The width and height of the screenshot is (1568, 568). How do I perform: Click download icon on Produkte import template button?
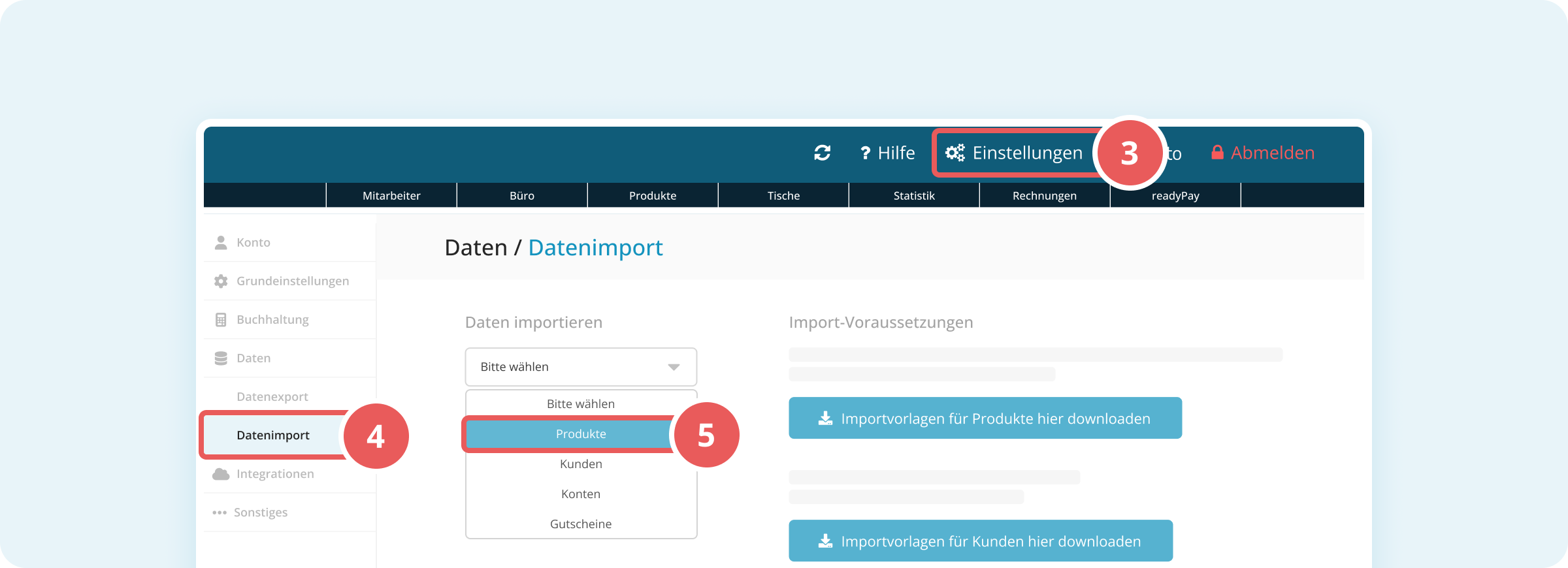(x=825, y=418)
